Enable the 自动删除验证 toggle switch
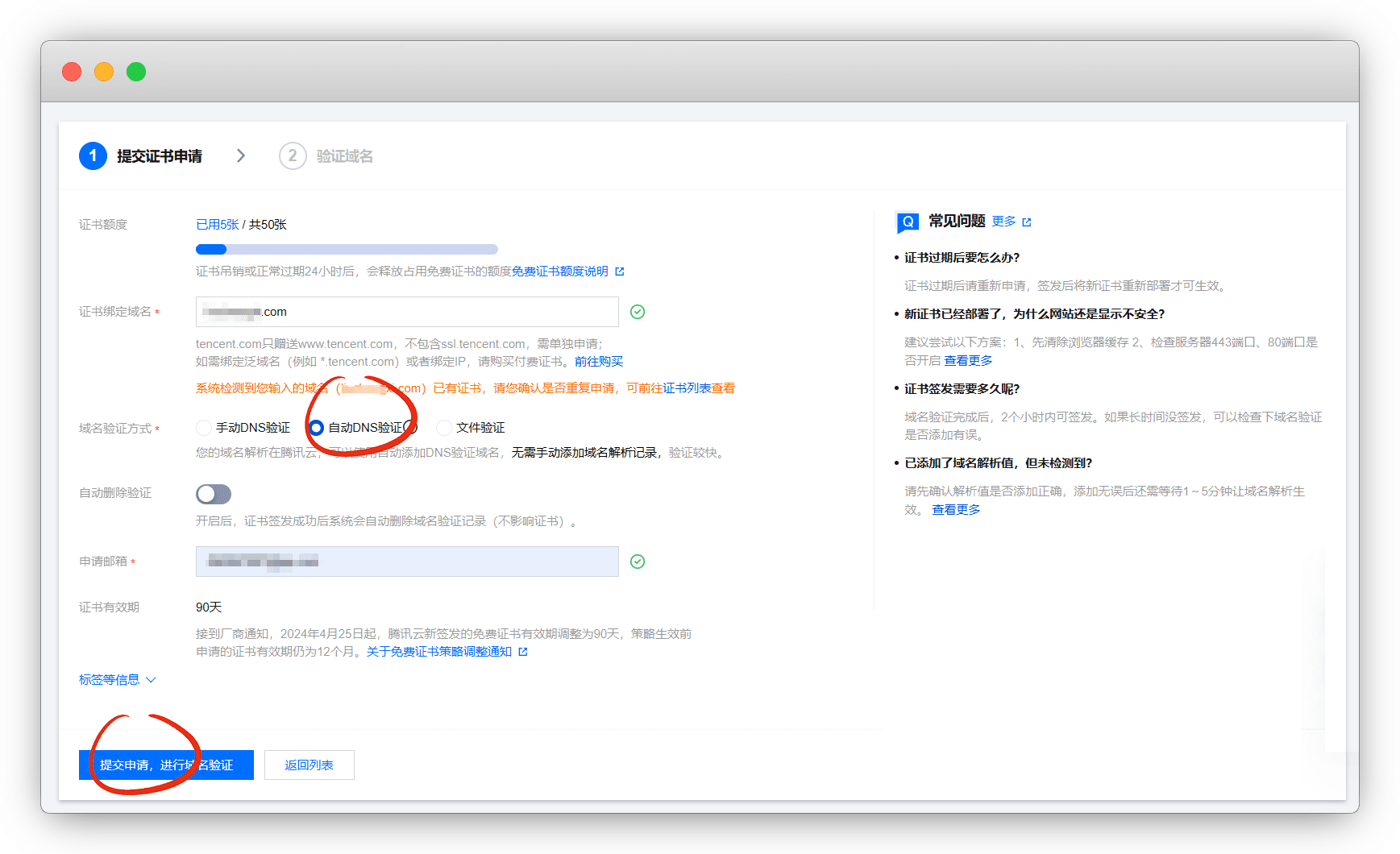This screenshot has height=854, width=1400. pyautogui.click(x=214, y=494)
